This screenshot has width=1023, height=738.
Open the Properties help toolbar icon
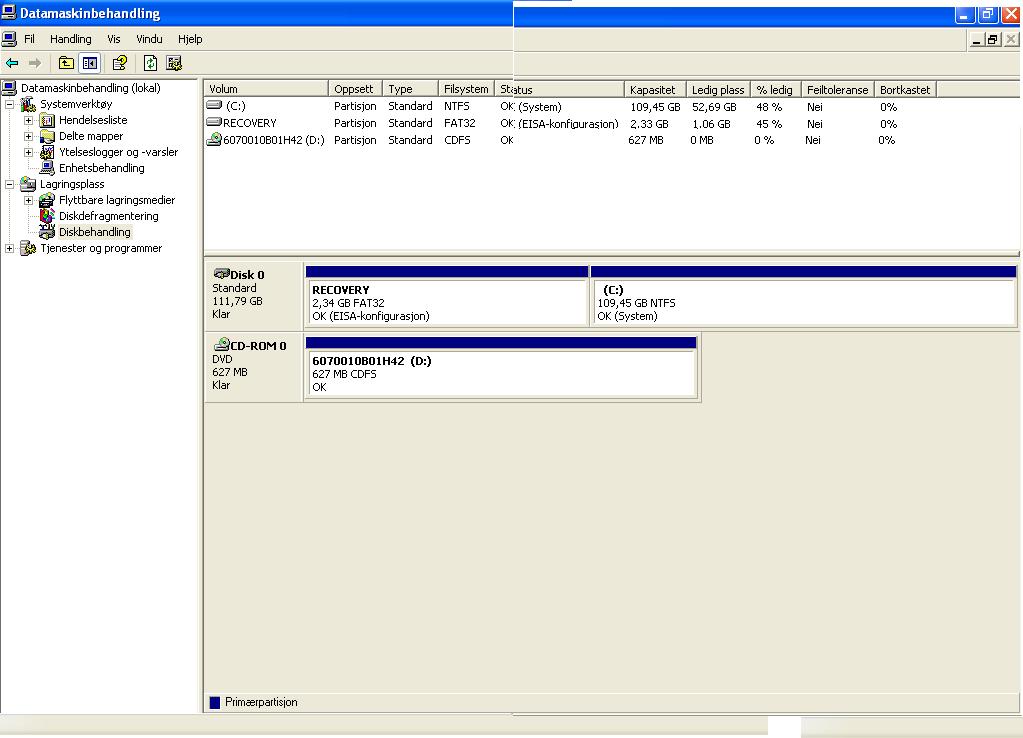coord(119,63)
